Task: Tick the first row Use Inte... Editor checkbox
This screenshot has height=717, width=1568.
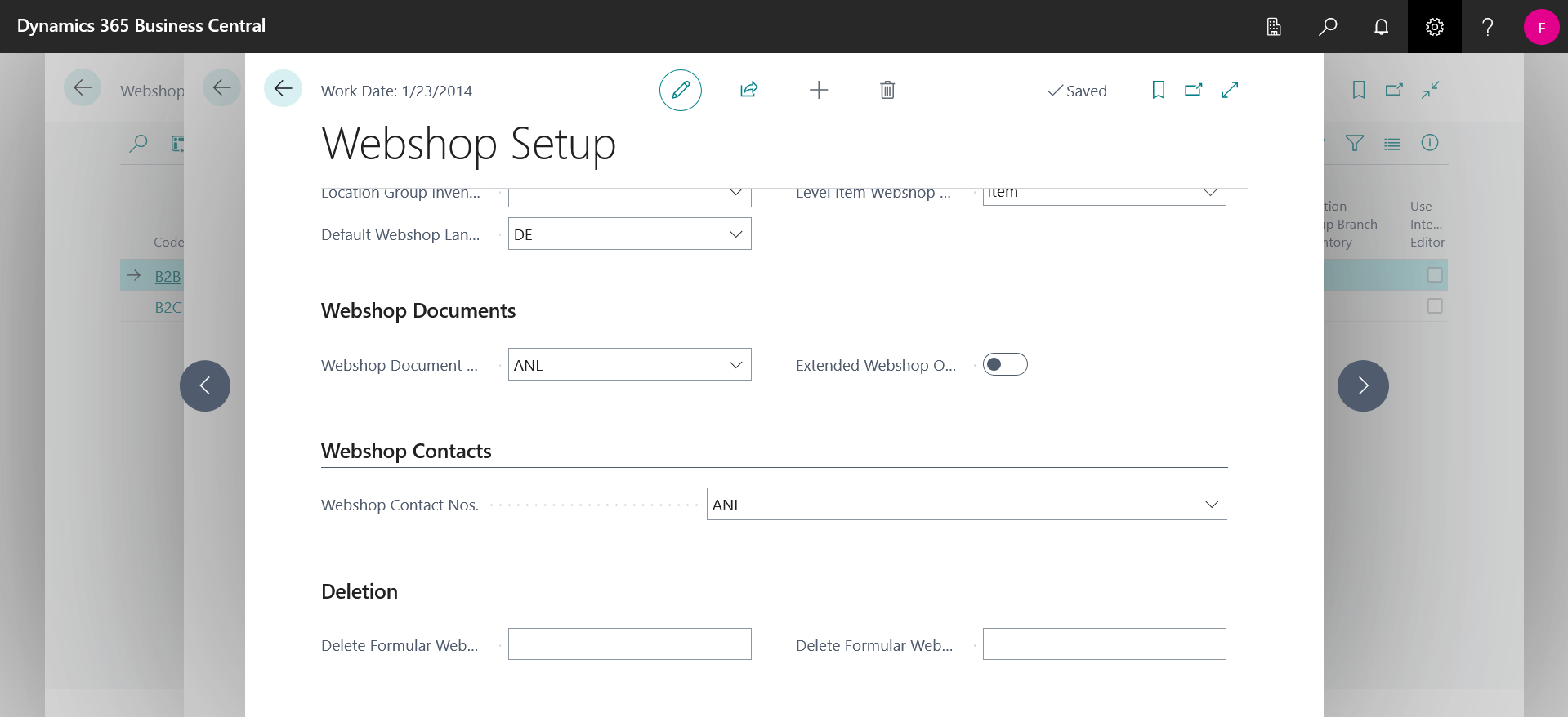Action: click(x=1435, y=275)
